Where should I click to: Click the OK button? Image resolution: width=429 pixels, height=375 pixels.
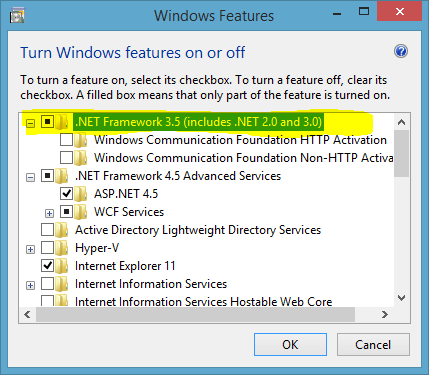[290, 345]
